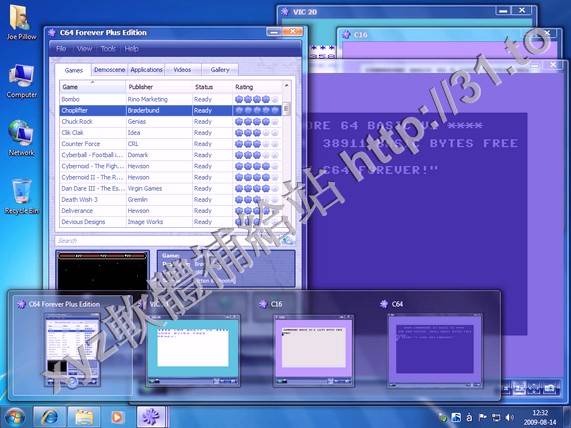
Task: Click the network tray icon
Action: point(496,417)
